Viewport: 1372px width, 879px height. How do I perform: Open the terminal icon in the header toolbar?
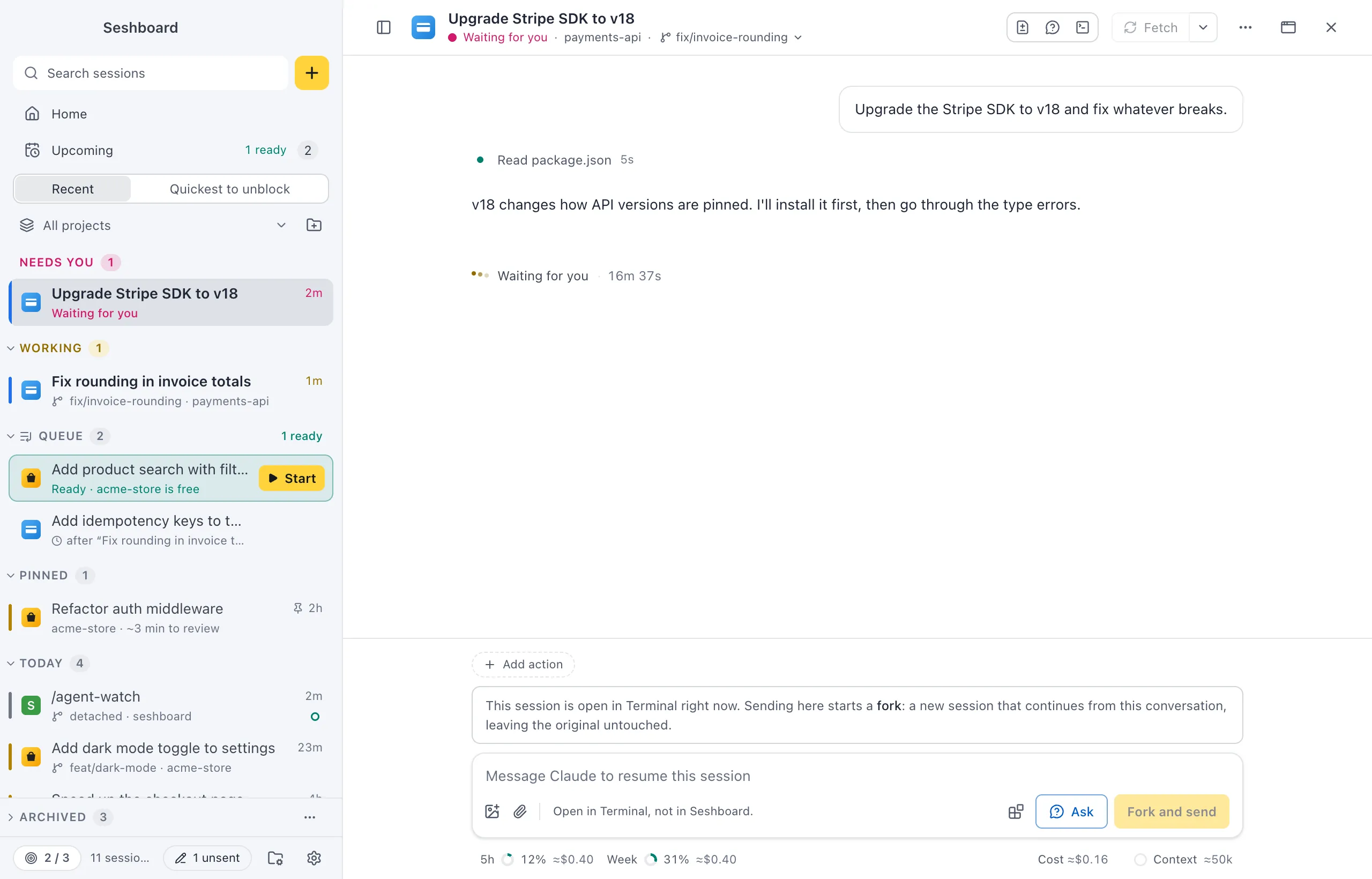coord(1082,27)
